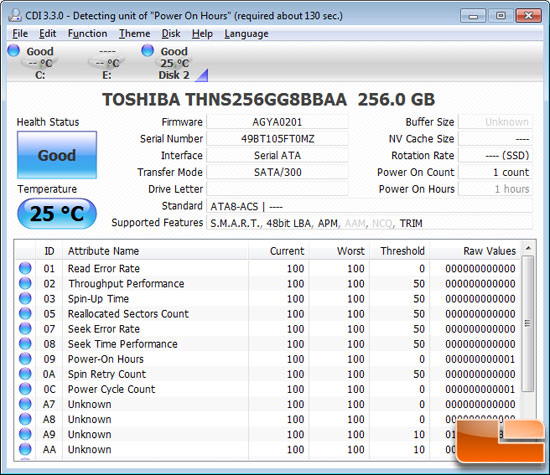Click the Serial Number field 49BT105FT0MZ
This screenshot has width=550, height=475.
pyautogui.click(x=277, y=139)
